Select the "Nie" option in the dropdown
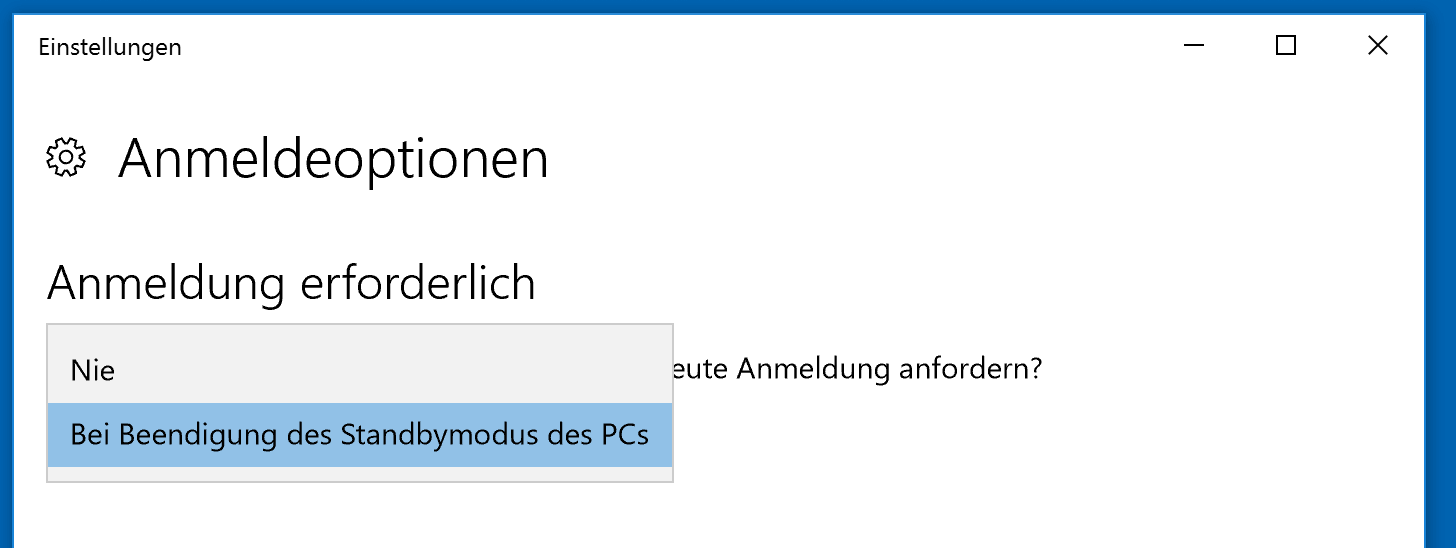This screenshot has height=548, width=1456. click(x=360, y=371)
